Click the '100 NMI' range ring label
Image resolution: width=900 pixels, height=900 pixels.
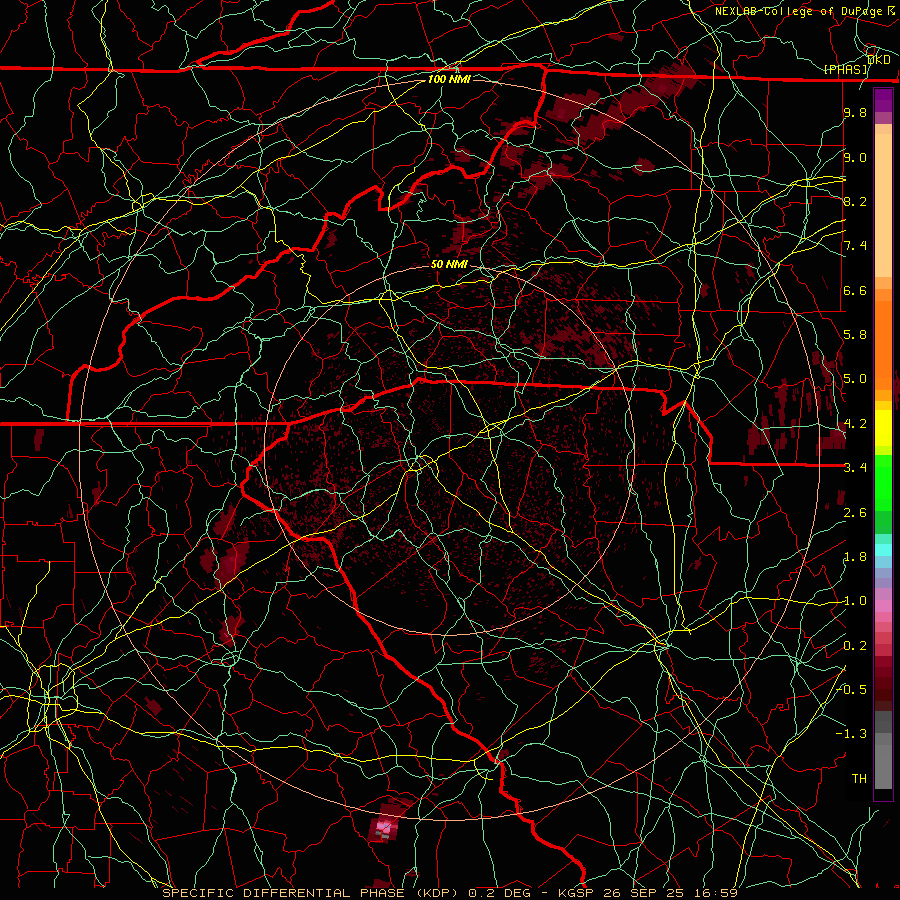[x=449, y=79]
